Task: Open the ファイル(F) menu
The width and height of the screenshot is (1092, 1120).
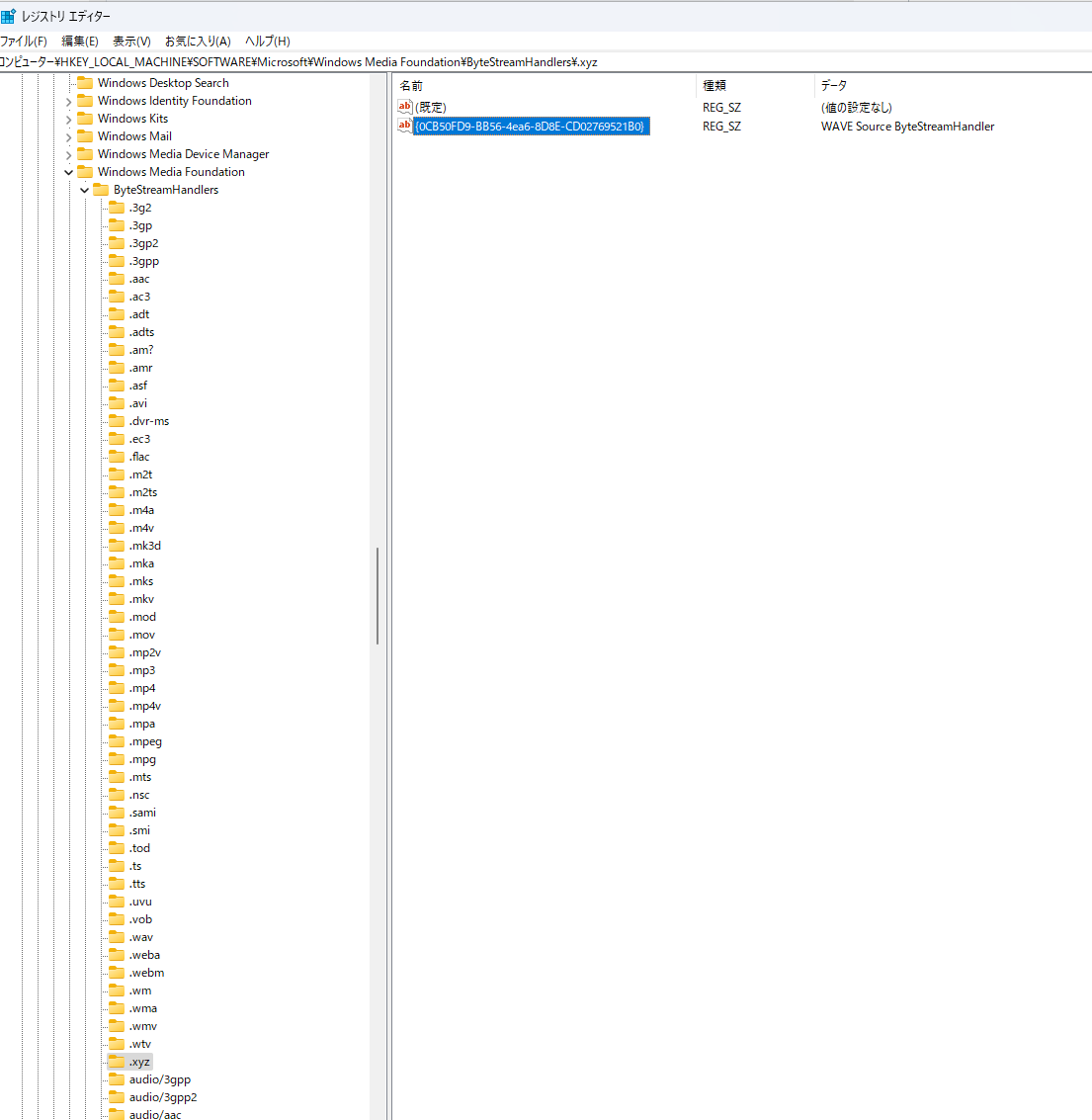Action: click(x=24, y=42)
